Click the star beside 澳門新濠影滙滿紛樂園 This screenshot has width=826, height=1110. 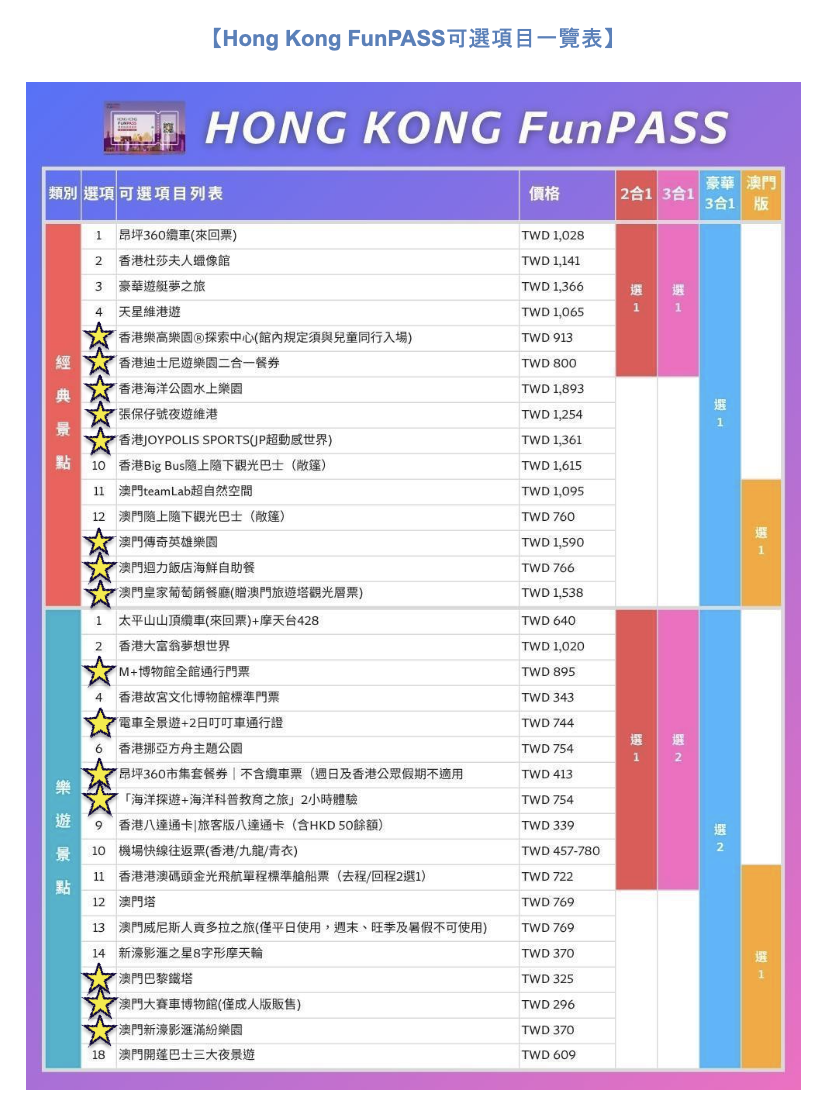point(99,1030)
